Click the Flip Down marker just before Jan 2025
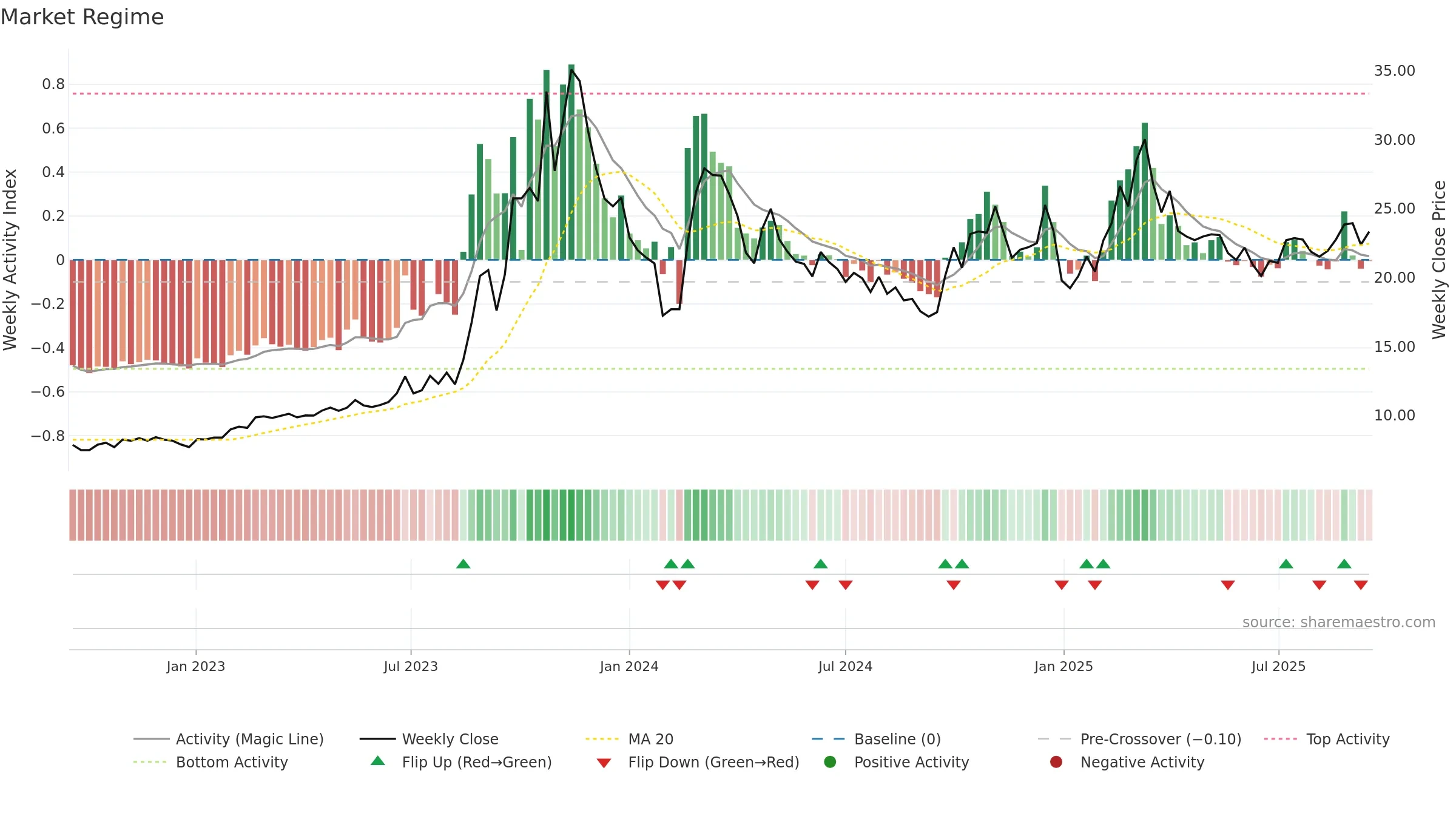Image resolution: width=1456 pixels, height=819 pixels. click(x=1062, y=585)
